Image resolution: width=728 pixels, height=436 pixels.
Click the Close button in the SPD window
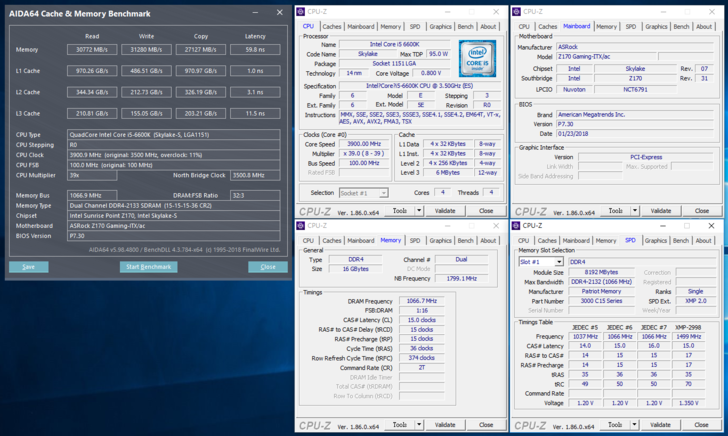701,425
